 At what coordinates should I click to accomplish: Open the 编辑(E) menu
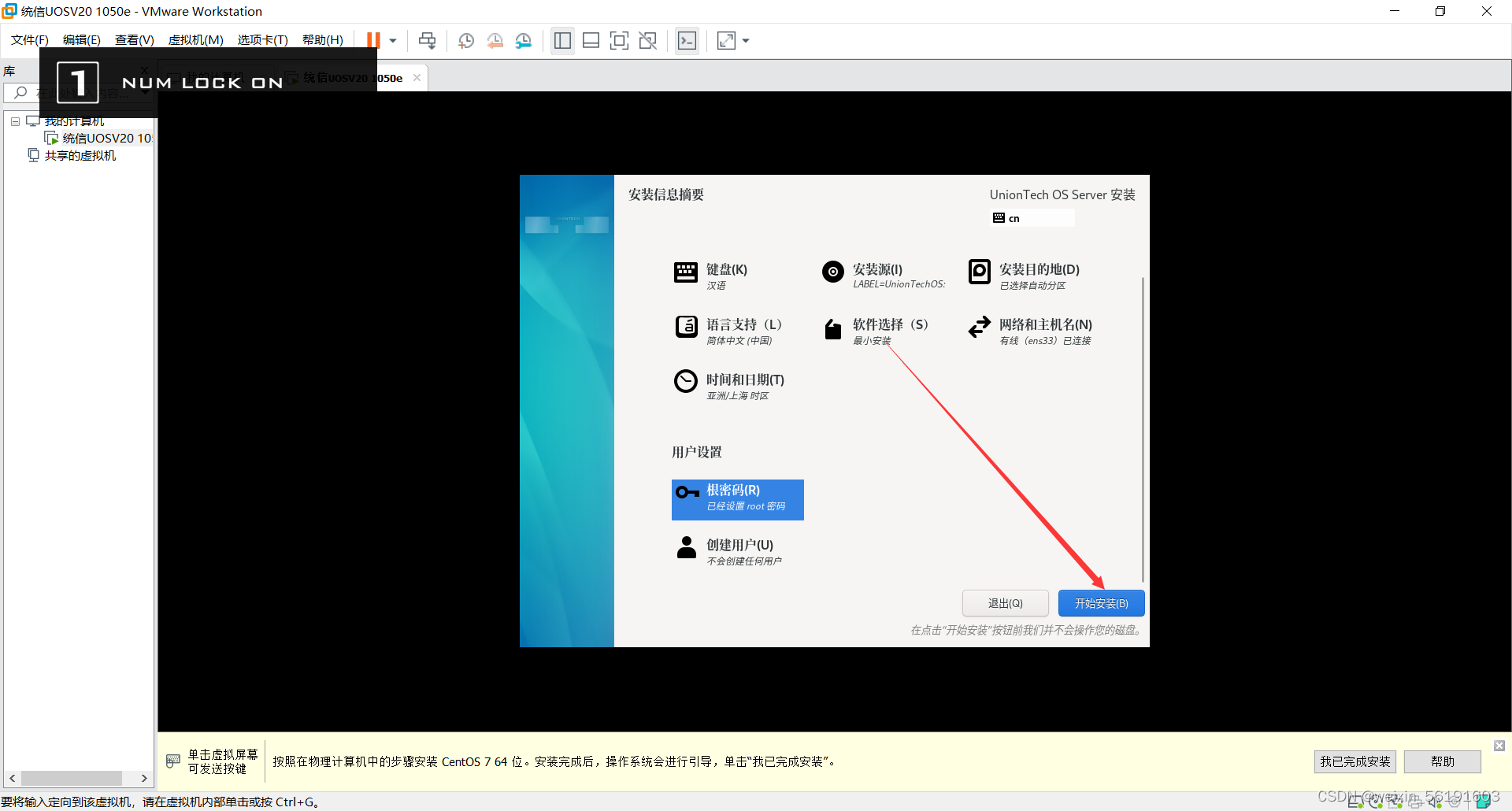[82, 40]
